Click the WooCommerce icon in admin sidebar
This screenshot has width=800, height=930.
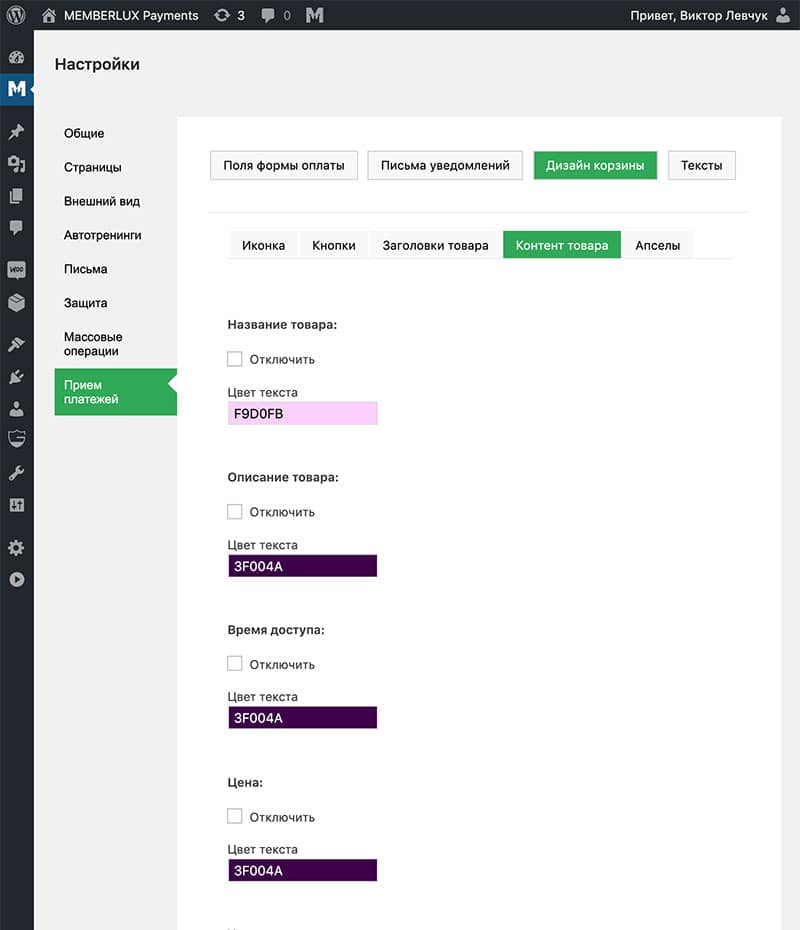(x=16, y=270)
